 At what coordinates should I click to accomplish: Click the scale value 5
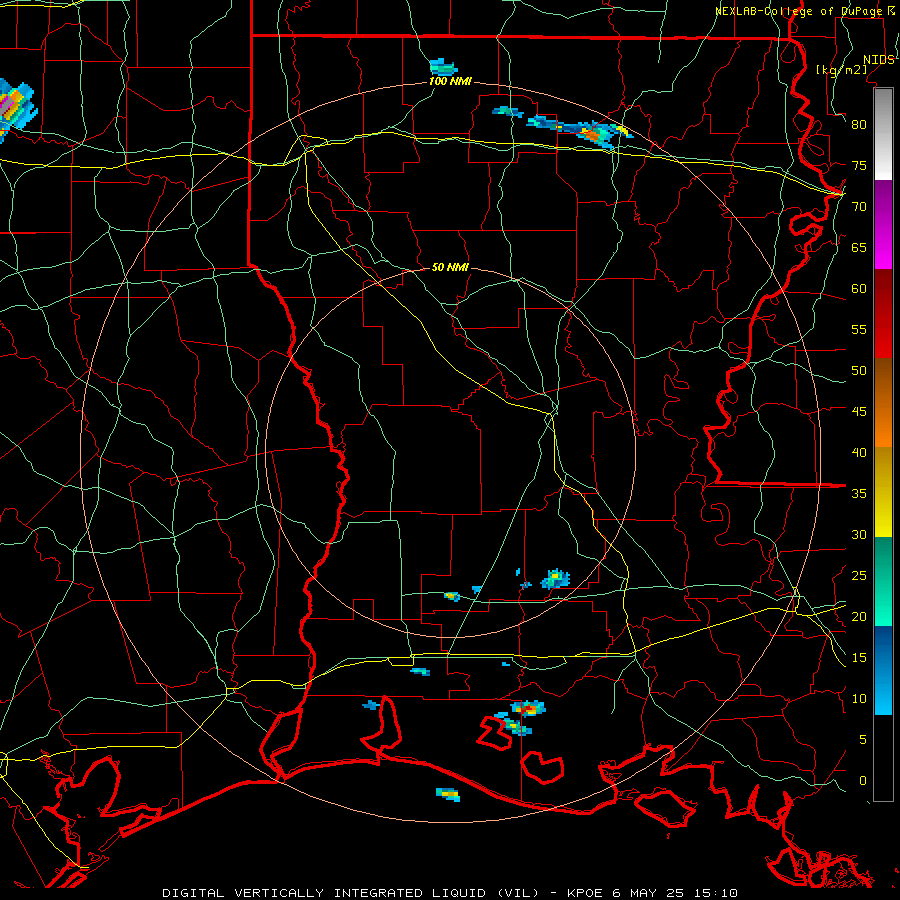click(863, 740)
